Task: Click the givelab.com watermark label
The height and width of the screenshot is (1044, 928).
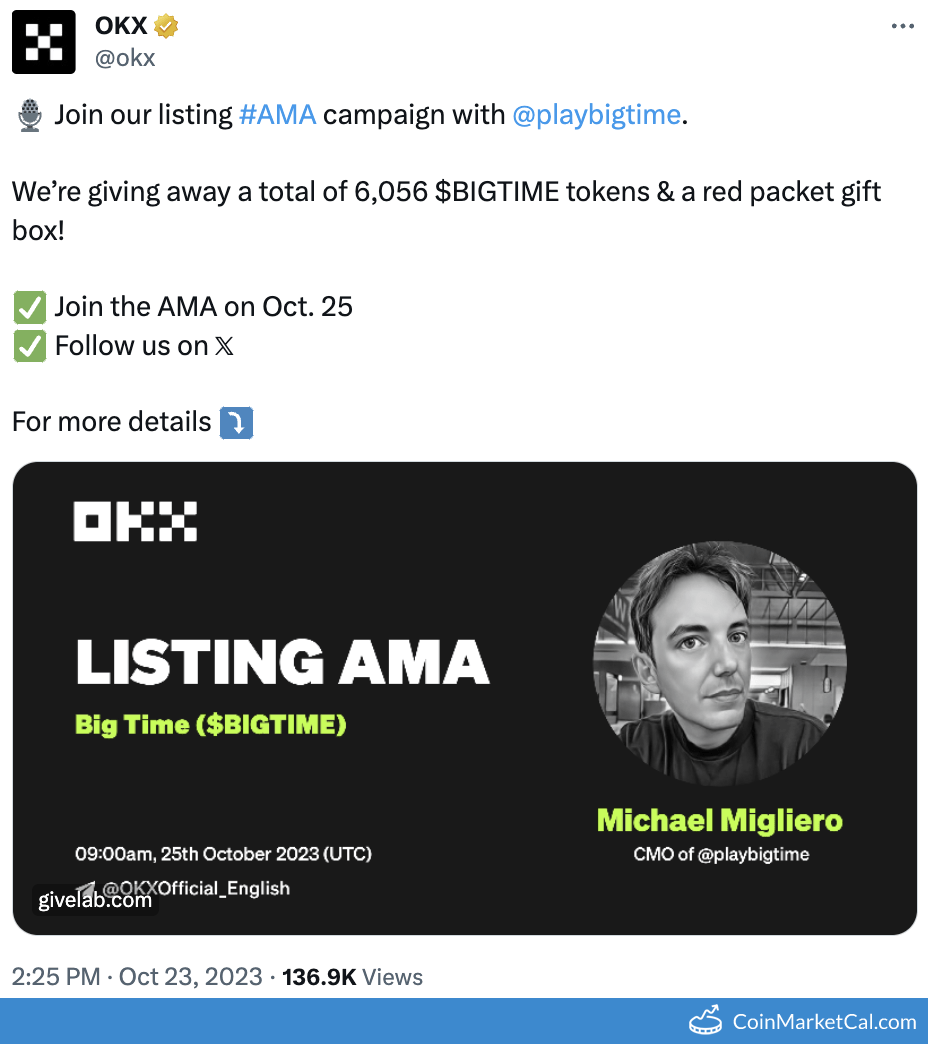Action: 95,900
